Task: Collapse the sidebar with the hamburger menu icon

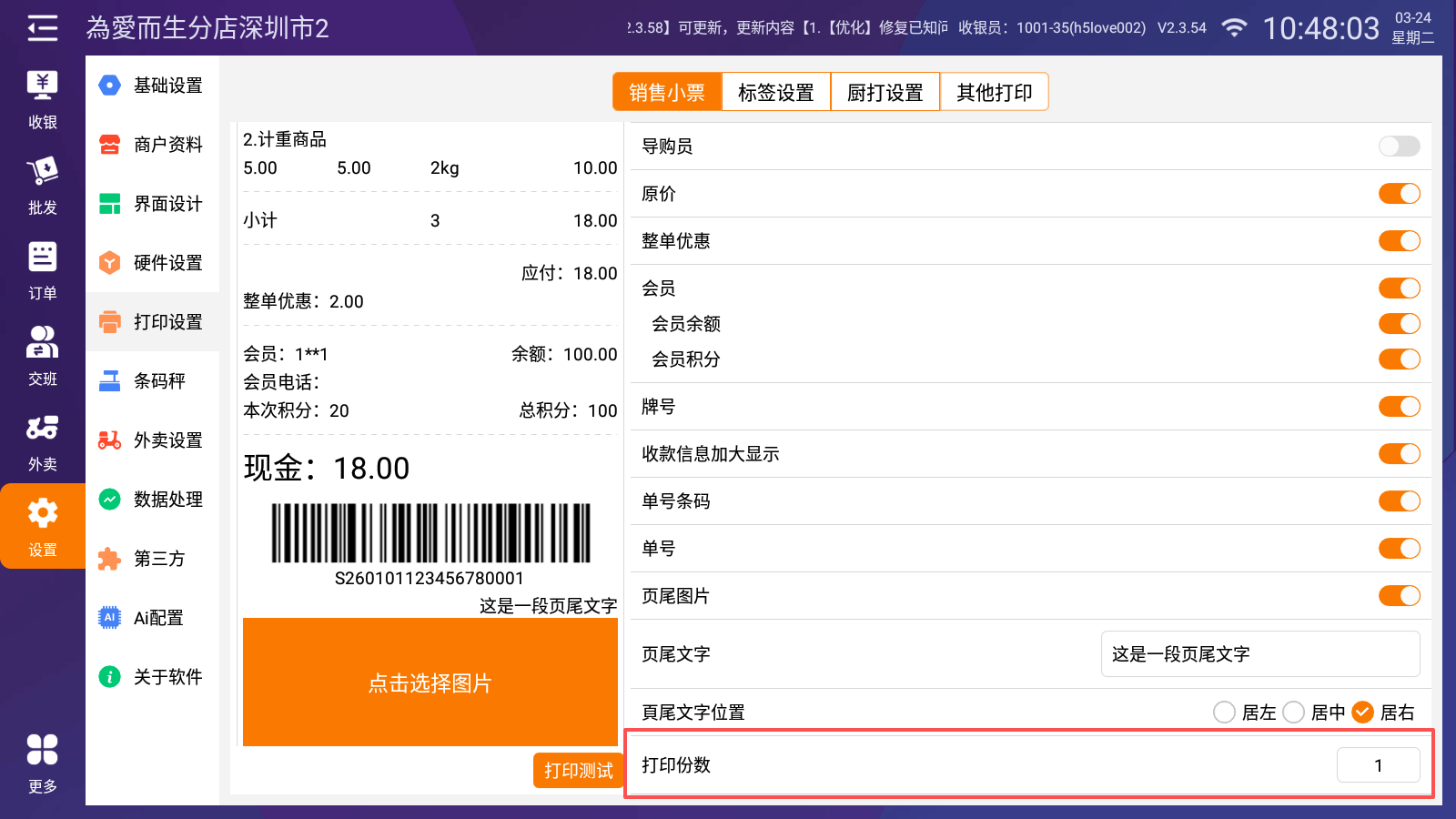Action: click(42, 28)
